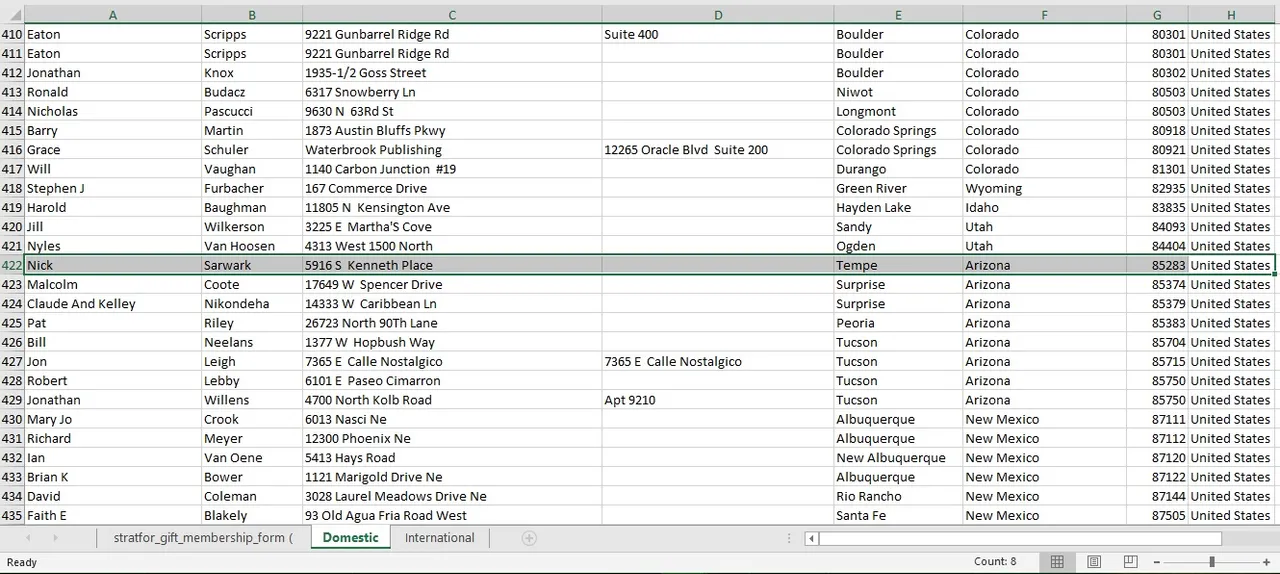Switch to Page Break Preview icon

coord(1130,562)
